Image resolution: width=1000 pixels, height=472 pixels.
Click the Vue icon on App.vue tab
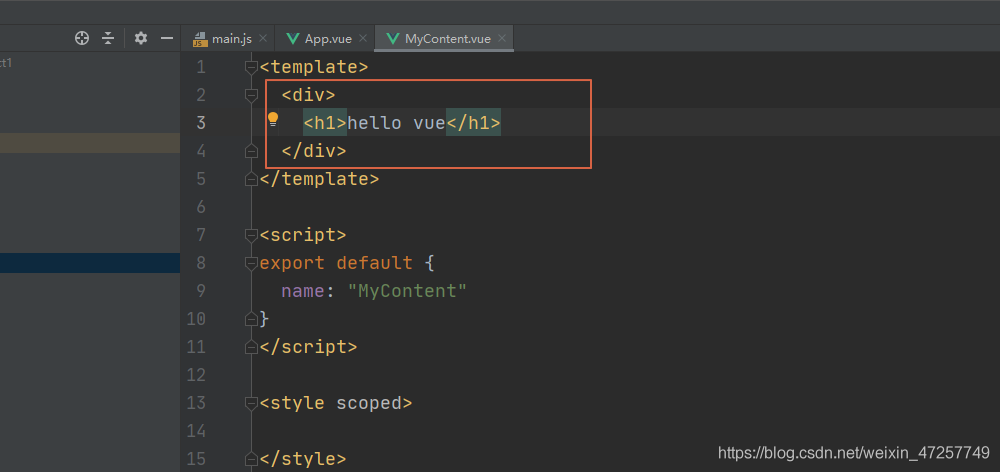[293, 39]
